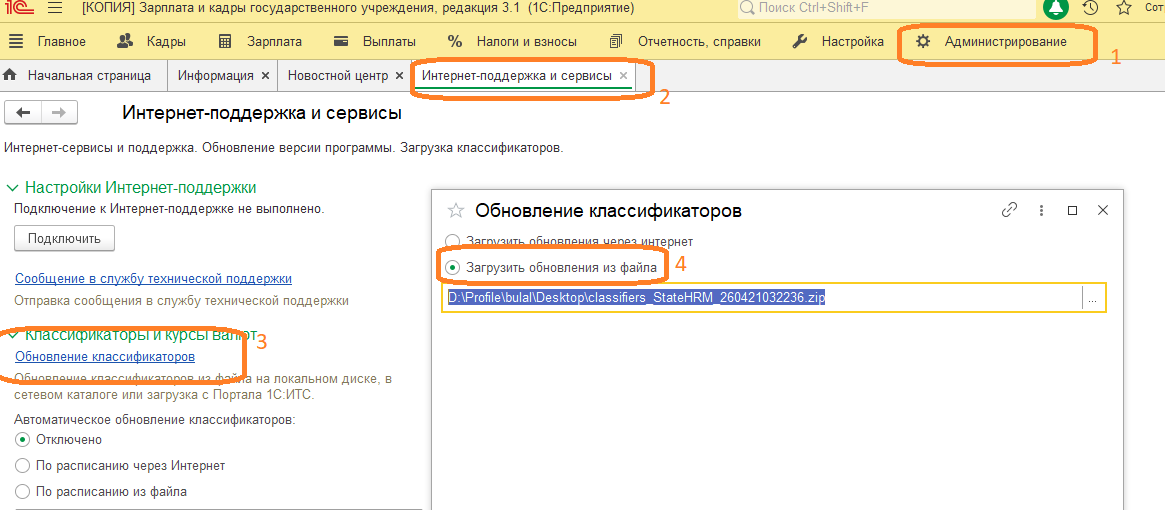Viewport: 1165px width, 510px height.
Task: Click the home icon on Начальная страница
Action: pyautogui.click(x=10, y=75)
